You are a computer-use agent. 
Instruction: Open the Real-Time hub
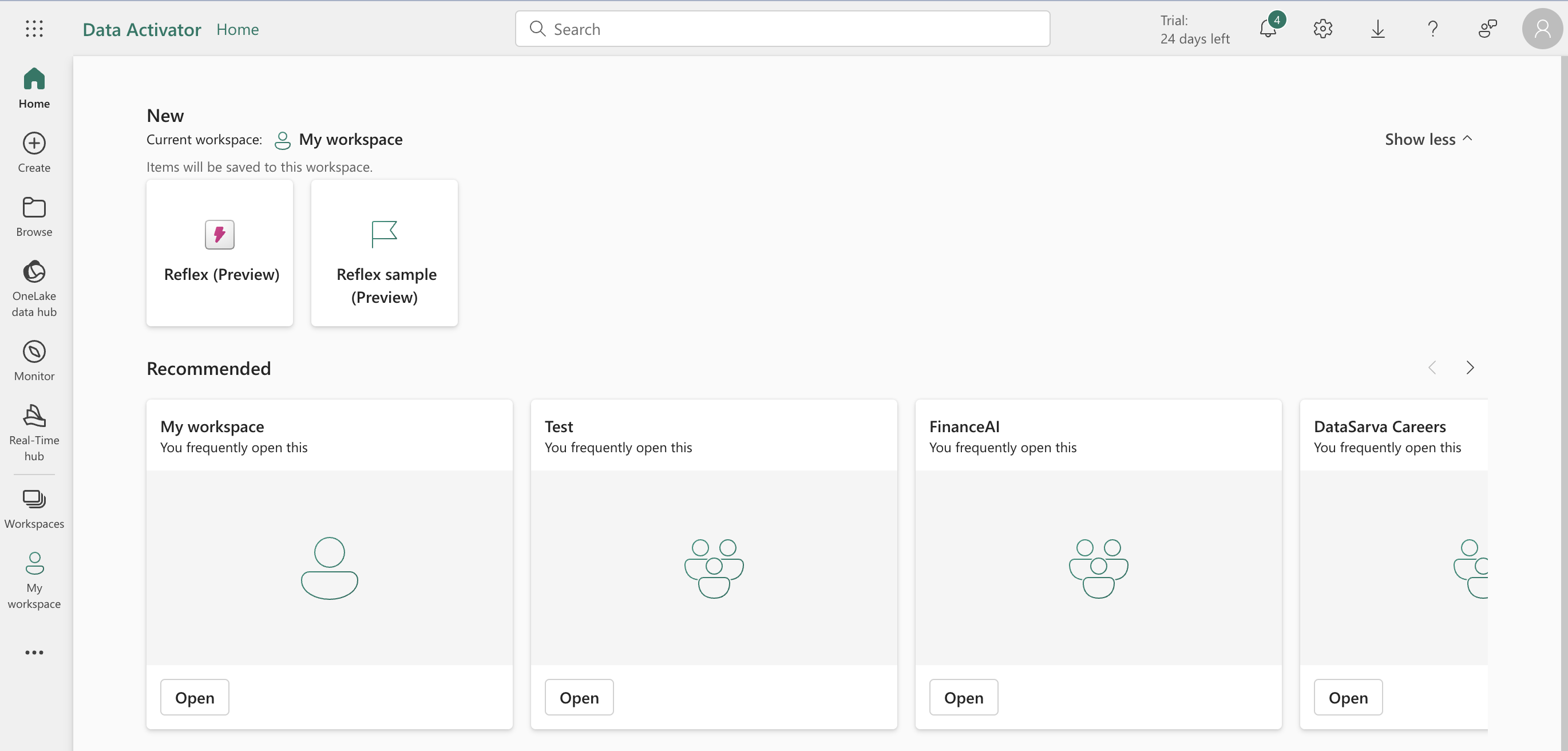pos(34,433)
